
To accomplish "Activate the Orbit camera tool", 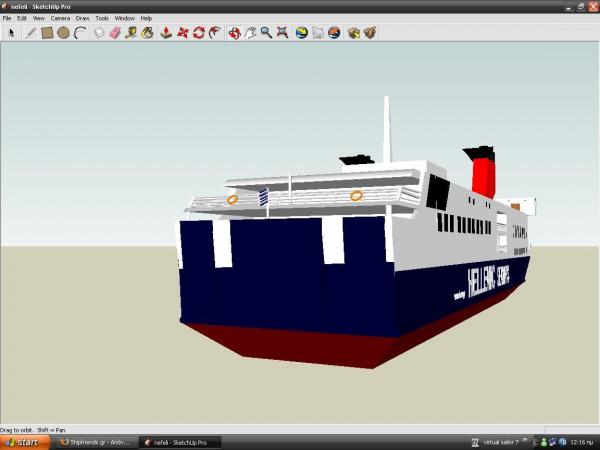I will pyautogui.click(x=233, y=32).
